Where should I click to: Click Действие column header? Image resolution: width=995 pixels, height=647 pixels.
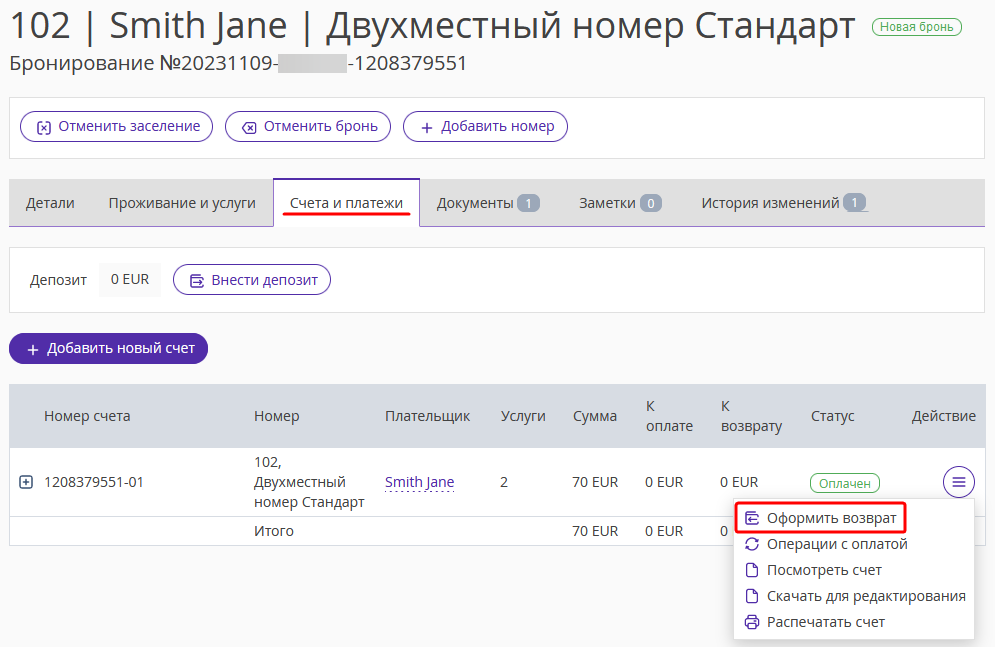click(944, 416)
